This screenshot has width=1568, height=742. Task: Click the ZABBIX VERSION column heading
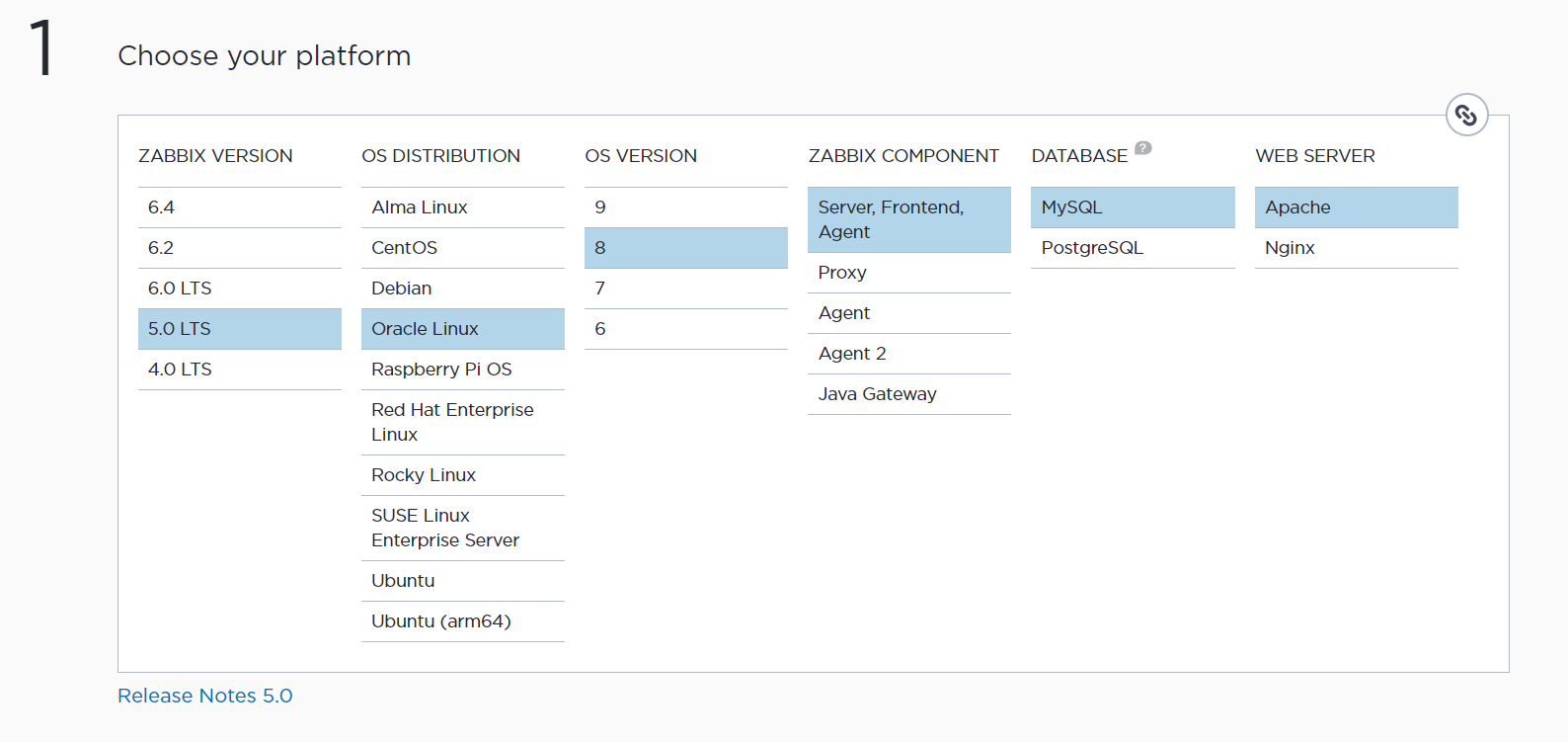pos(215,156)
